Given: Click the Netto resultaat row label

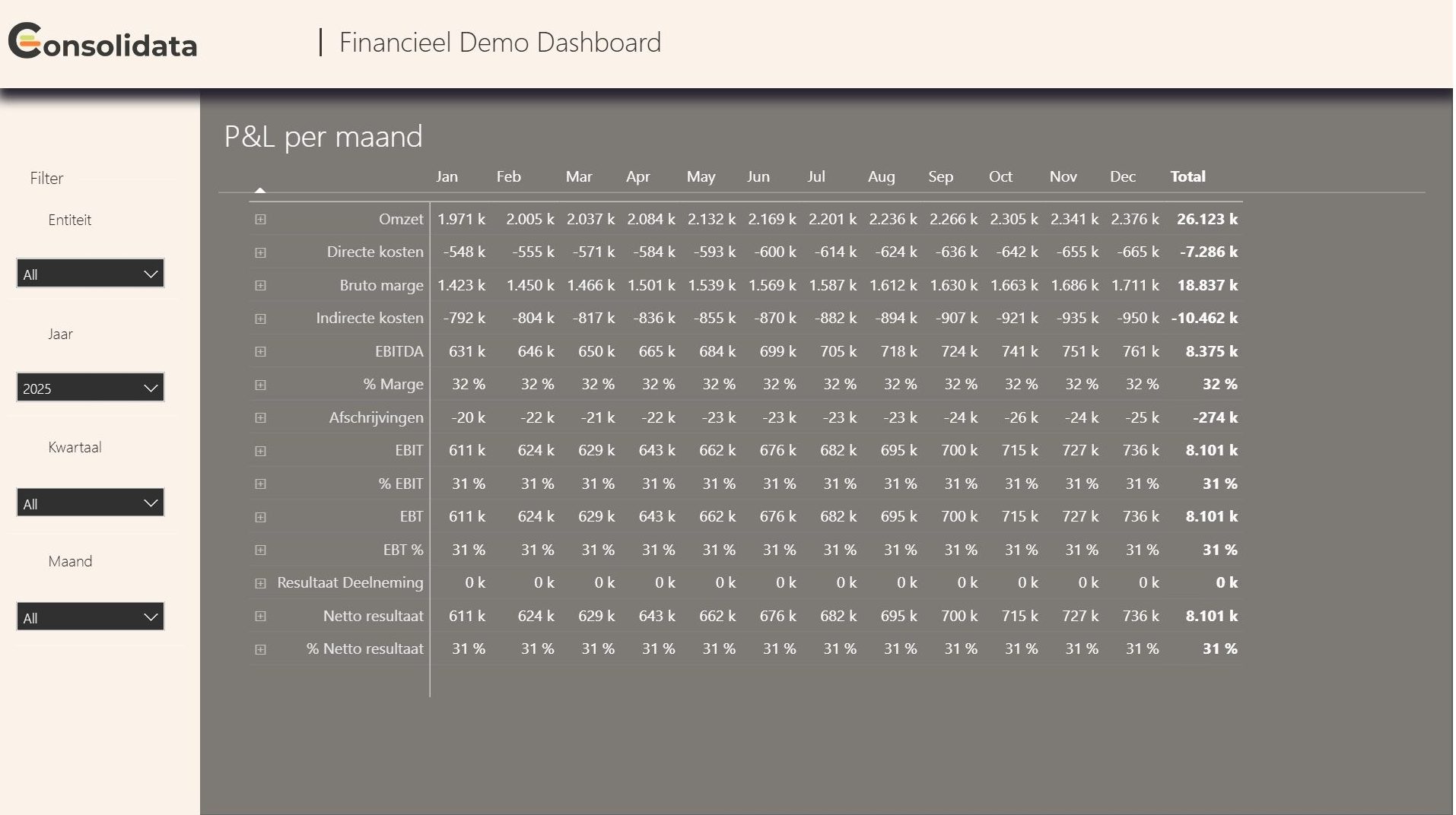Looking at the screenshot, I should pos(373,617).
